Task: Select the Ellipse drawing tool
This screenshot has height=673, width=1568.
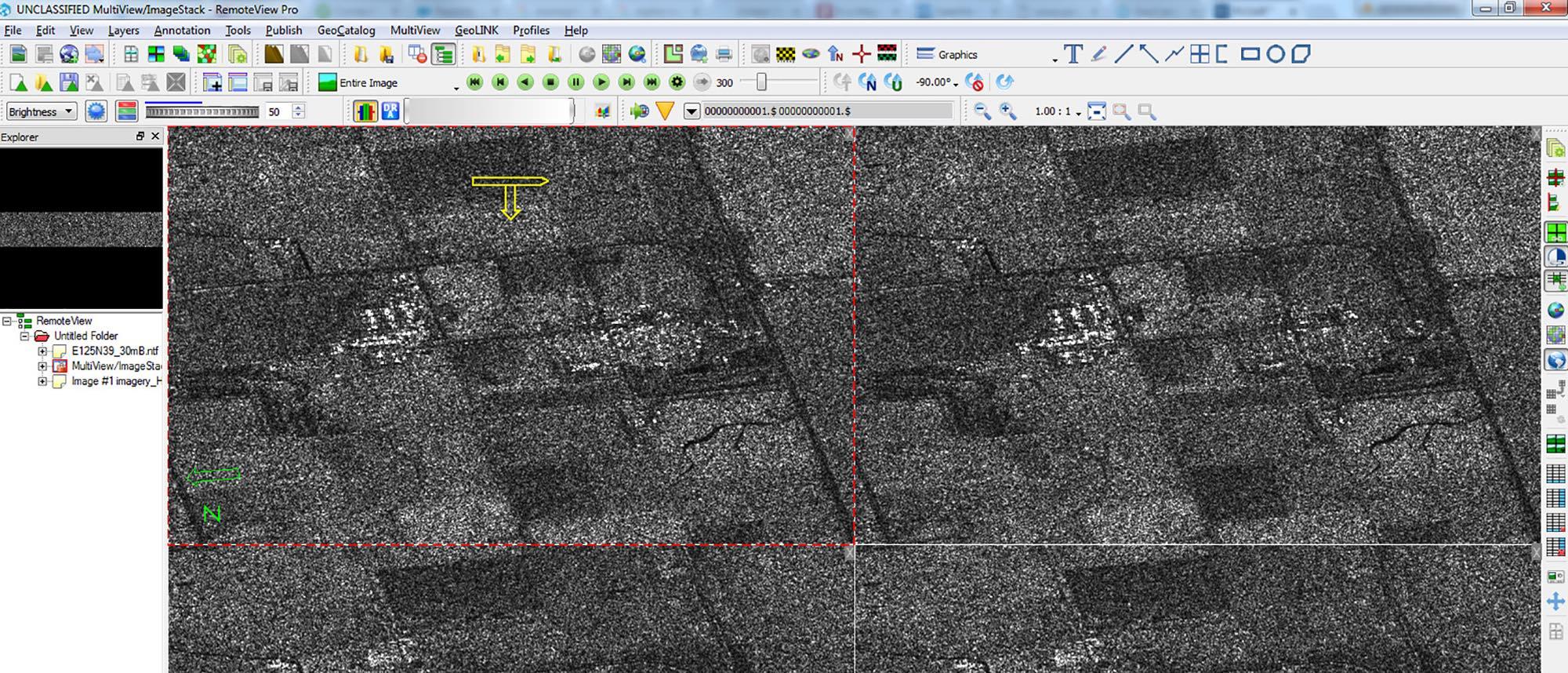Action: pyautogui.click(x=1276, y=54)
